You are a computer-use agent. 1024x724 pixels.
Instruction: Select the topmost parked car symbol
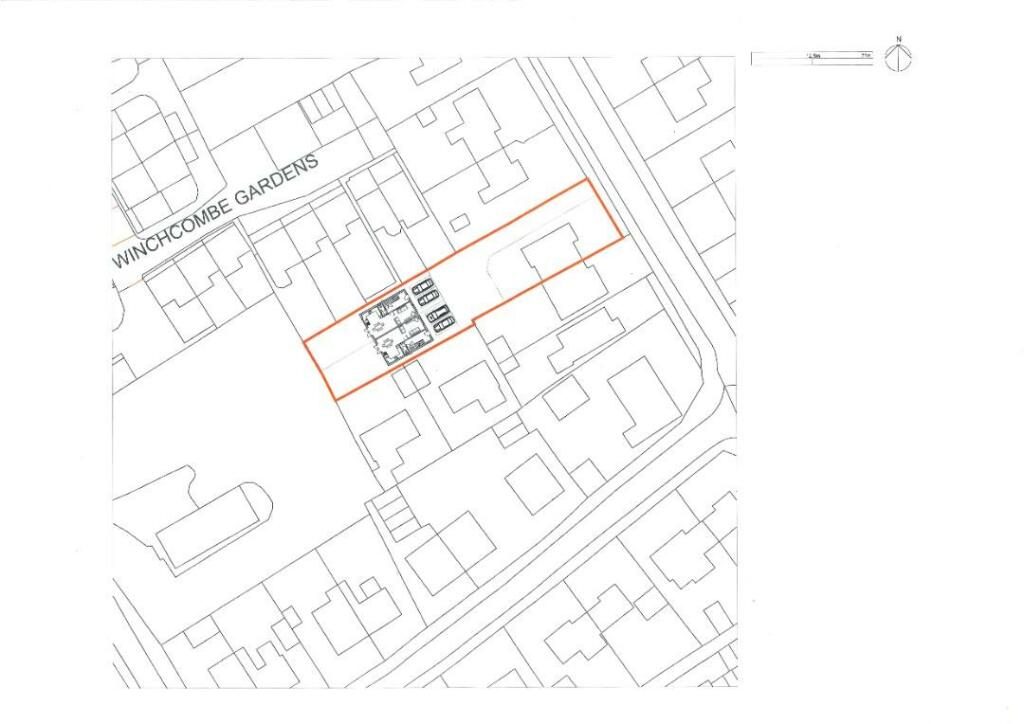pyautogui.click(x=421, y=286)
